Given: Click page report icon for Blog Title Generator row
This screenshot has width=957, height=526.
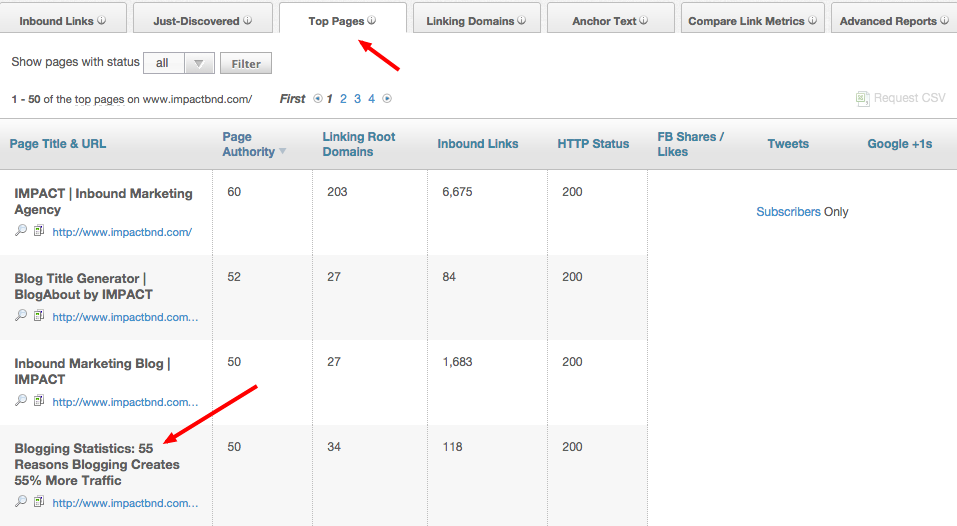Looking at the screenshot, I should pos(39,315).
